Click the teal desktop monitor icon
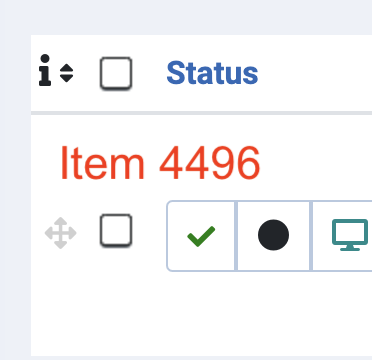The image size is (372, 360). pyautogui.click(x=350, y=235)
